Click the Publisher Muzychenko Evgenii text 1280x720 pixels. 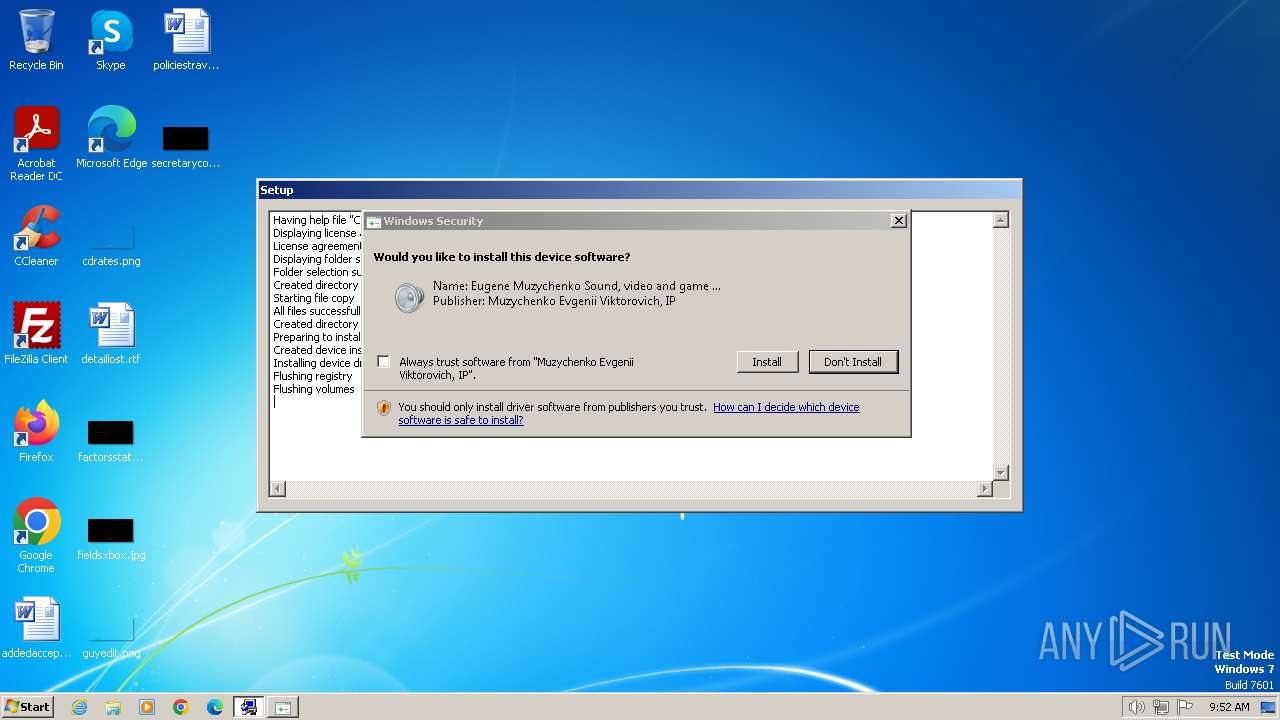coord(554,301)
